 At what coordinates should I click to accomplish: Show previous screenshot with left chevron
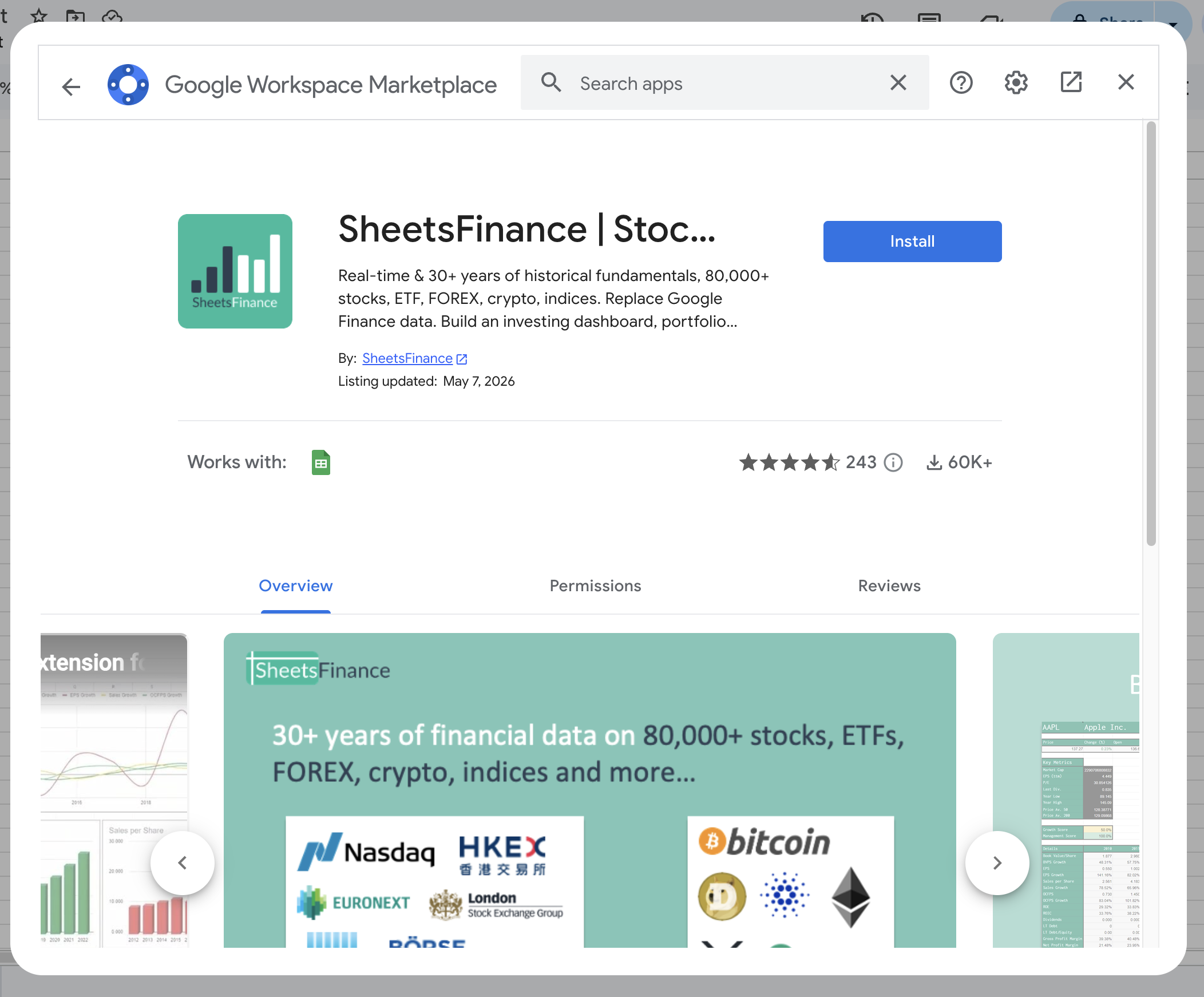pos(183,863)
